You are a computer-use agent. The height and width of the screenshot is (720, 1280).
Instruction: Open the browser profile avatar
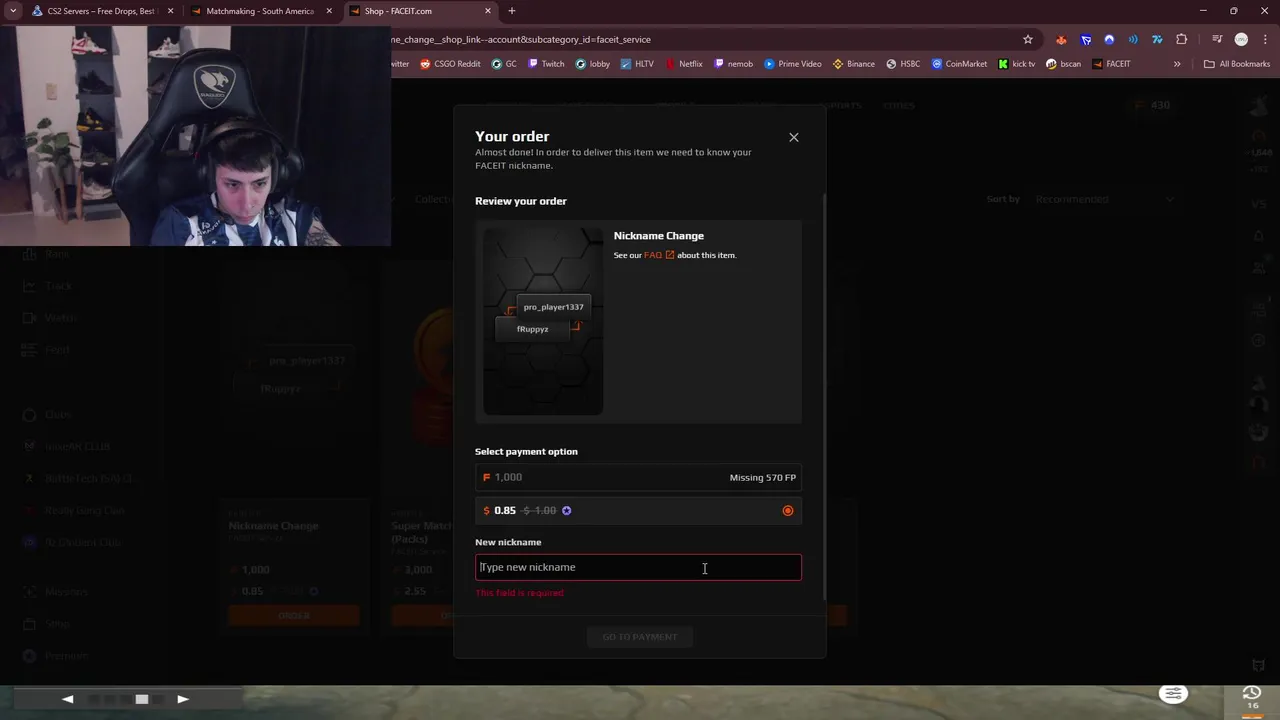click(x=1241, y=40)
